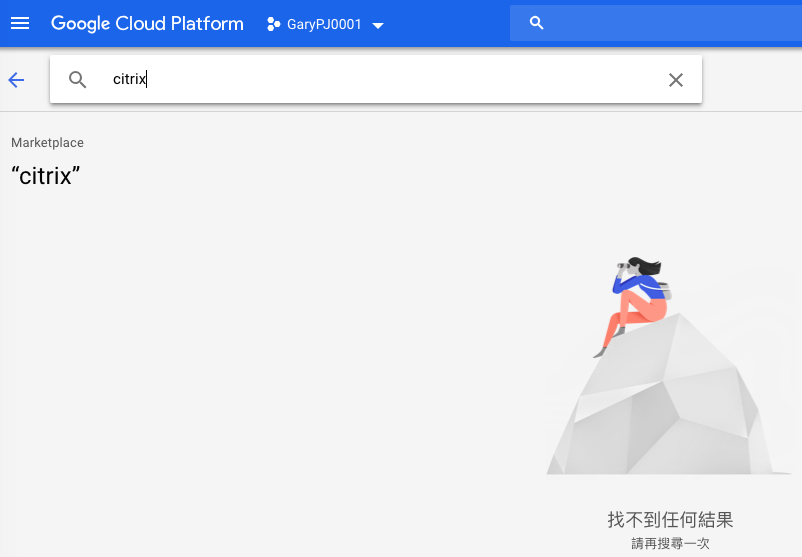Click the woman with binoculars illustration
Image resolution: width=802 pixels, height=557 pixels.
click(634, 306)
